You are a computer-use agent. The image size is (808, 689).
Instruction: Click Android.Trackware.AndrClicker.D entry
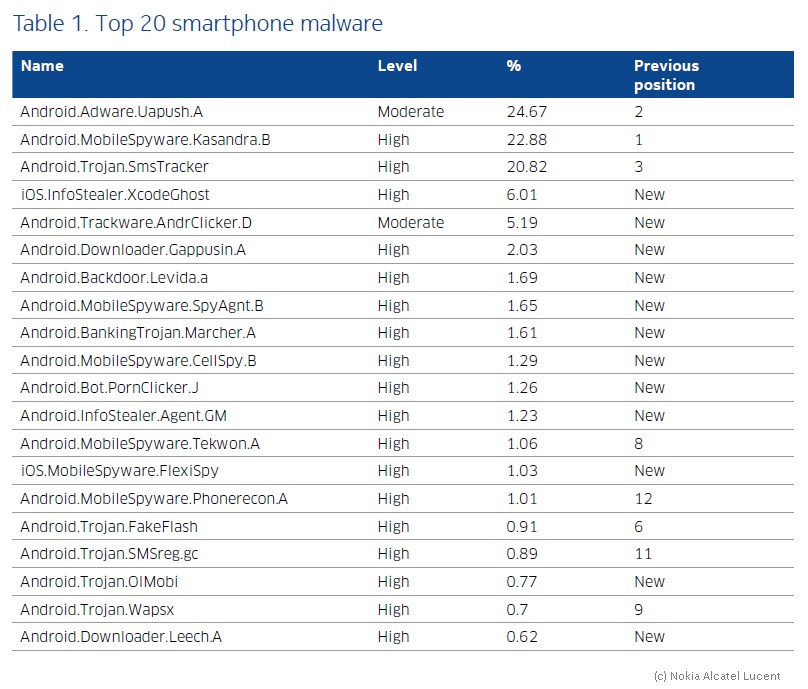[136, 223]
